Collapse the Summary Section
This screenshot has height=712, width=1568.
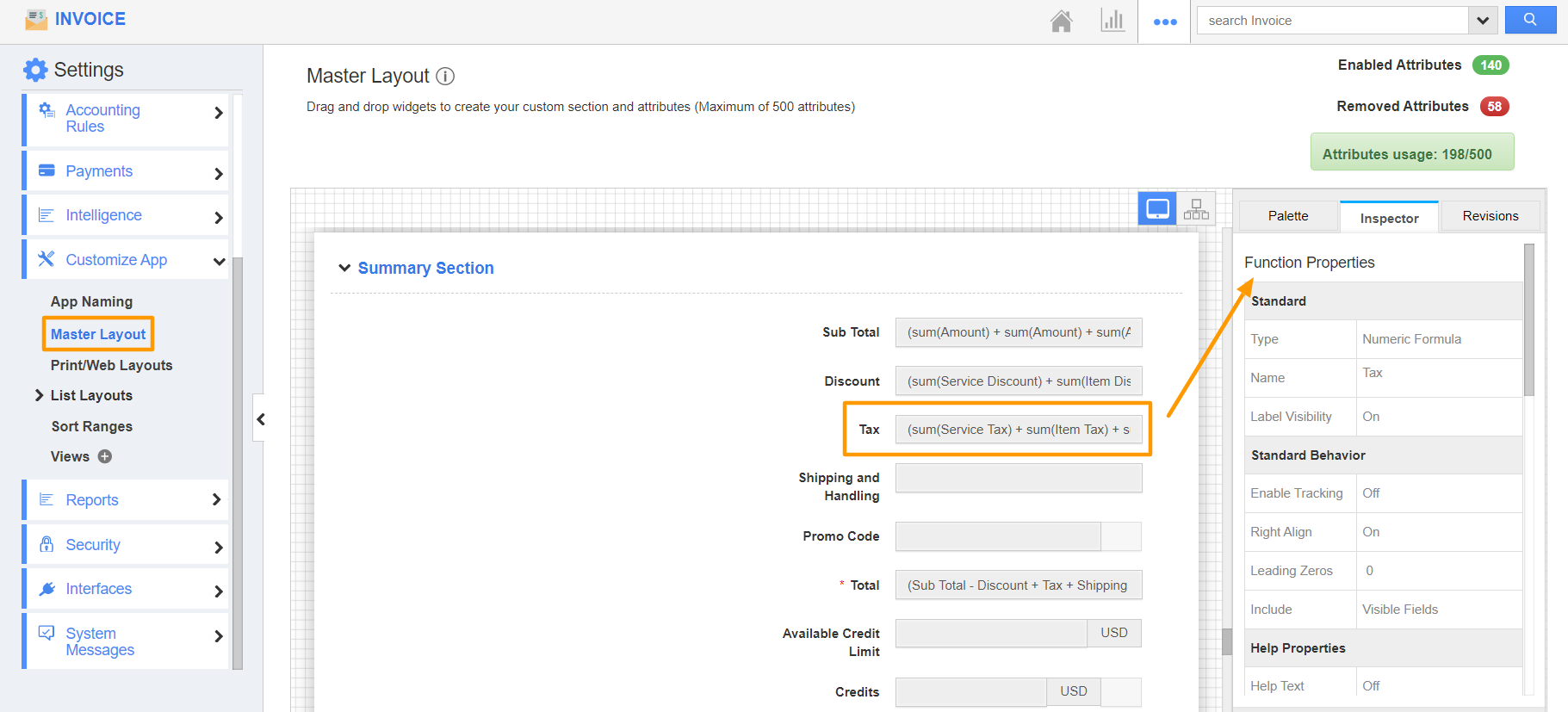[344, 268]
